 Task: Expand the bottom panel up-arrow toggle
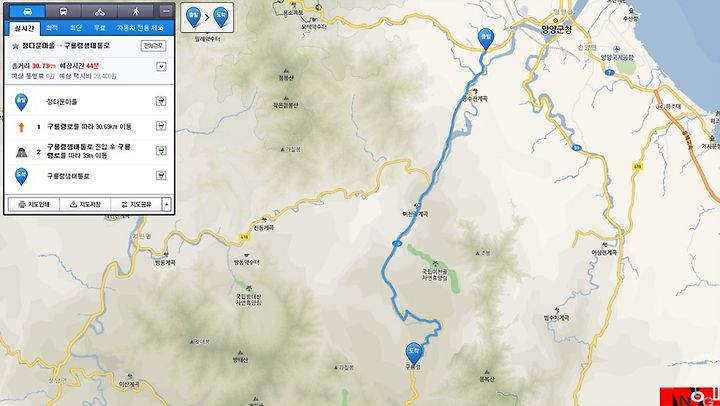click(x=167, y=204)
